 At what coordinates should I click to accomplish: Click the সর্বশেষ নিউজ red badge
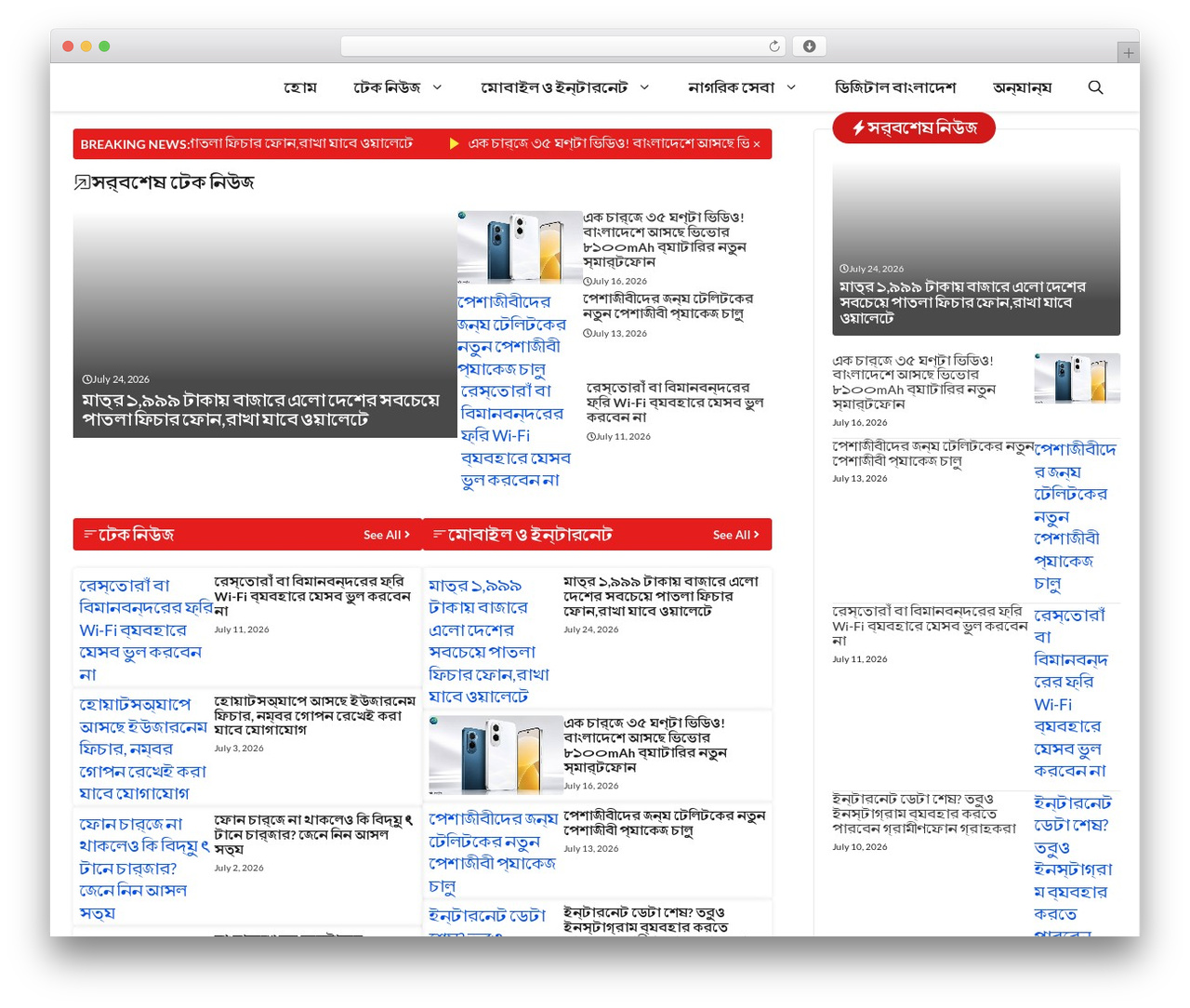click(914, 128)
